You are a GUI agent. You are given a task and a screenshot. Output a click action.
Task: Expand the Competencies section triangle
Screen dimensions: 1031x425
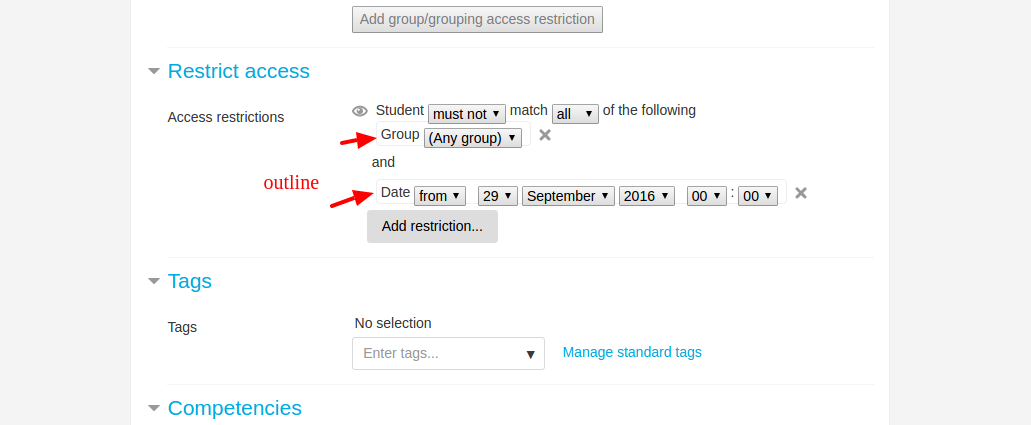(154, 408)
